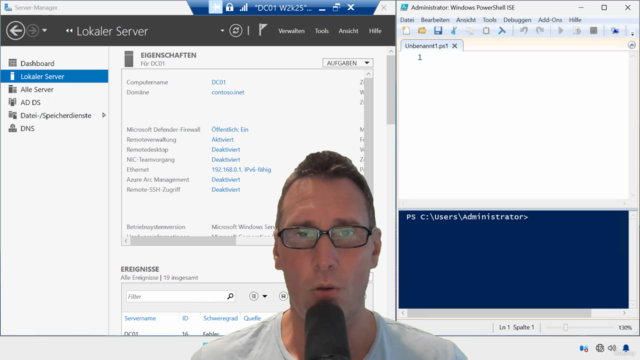Open the AUFGABEN dropdown
640x360 pixels.
point(347,63)
